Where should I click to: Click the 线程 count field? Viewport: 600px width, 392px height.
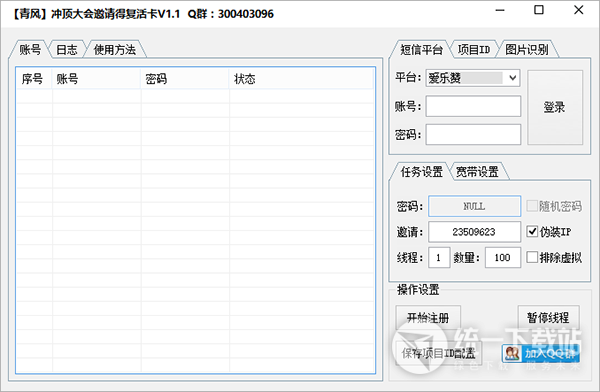439,257
